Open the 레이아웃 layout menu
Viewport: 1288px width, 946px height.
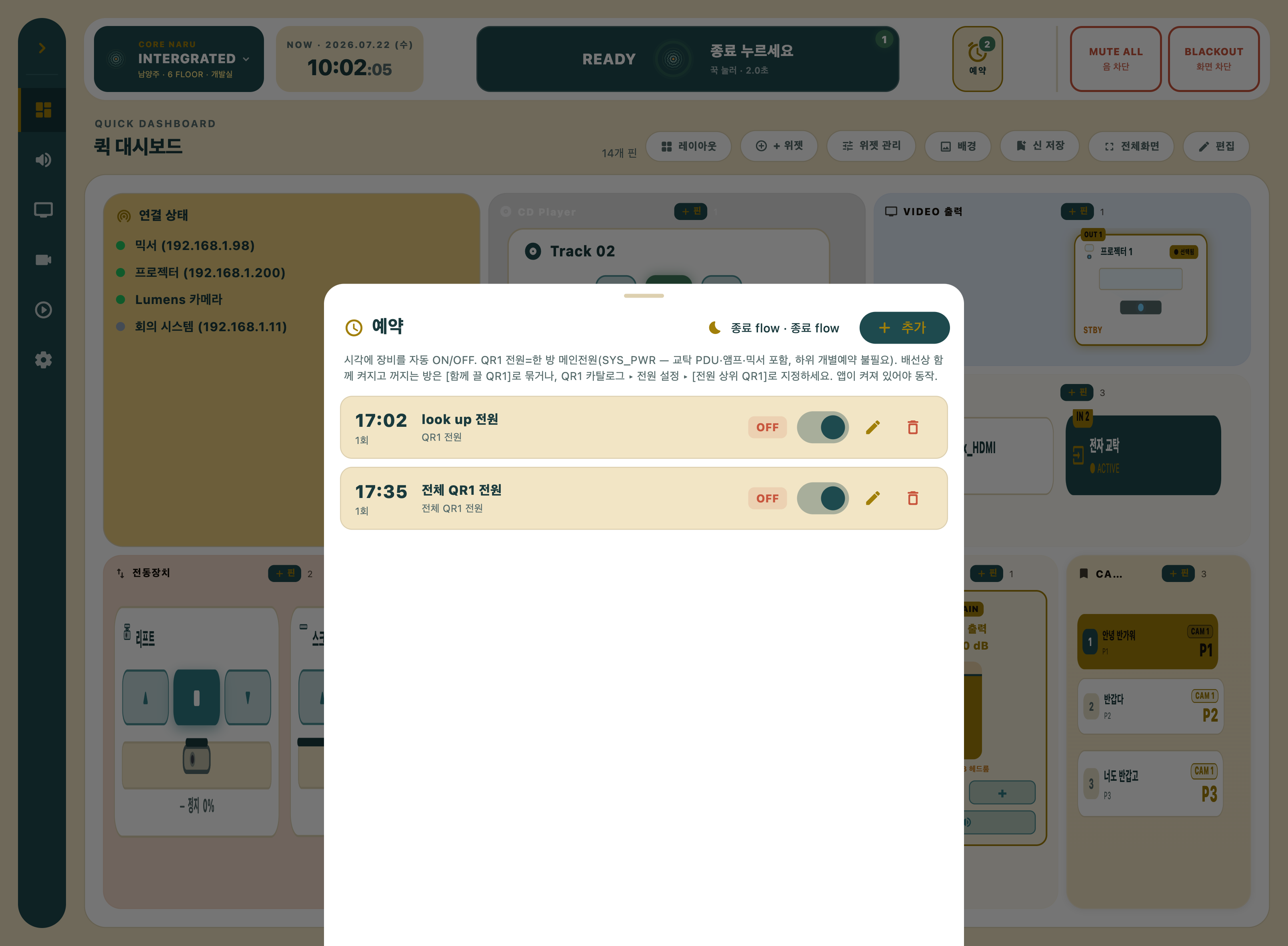pos(688,146)
